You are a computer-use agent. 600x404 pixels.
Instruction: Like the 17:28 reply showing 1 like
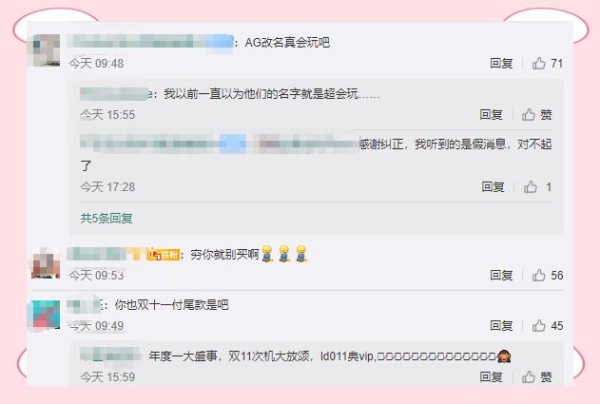click(530, 187)
